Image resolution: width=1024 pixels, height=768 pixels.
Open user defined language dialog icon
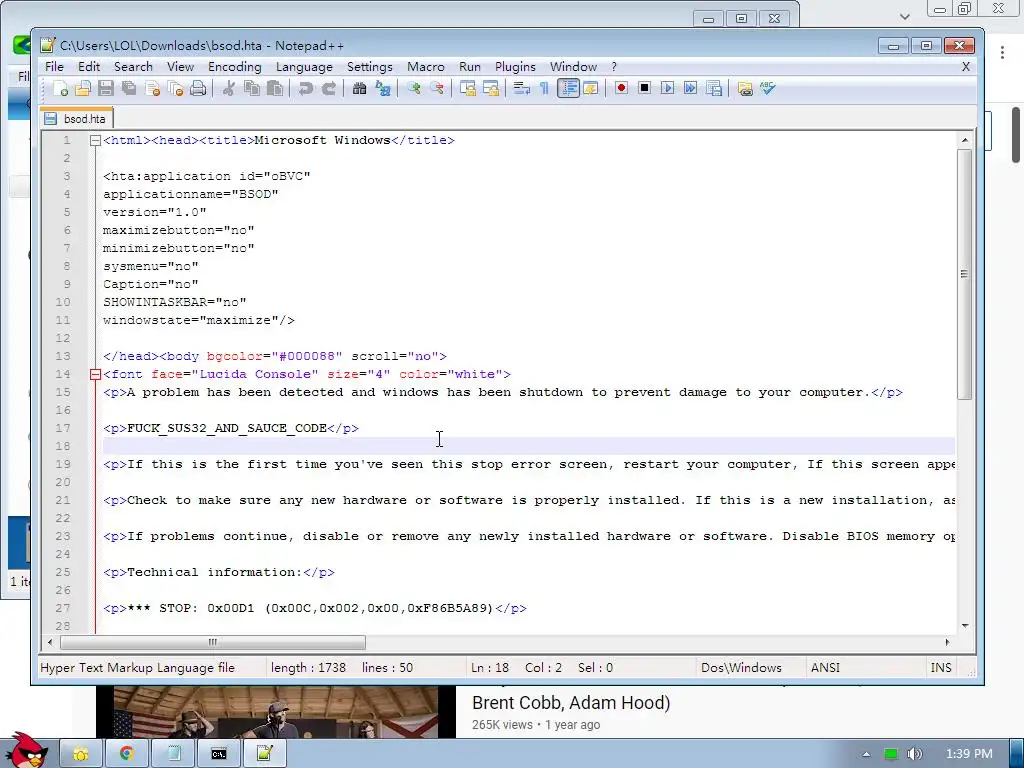(591, 88)
